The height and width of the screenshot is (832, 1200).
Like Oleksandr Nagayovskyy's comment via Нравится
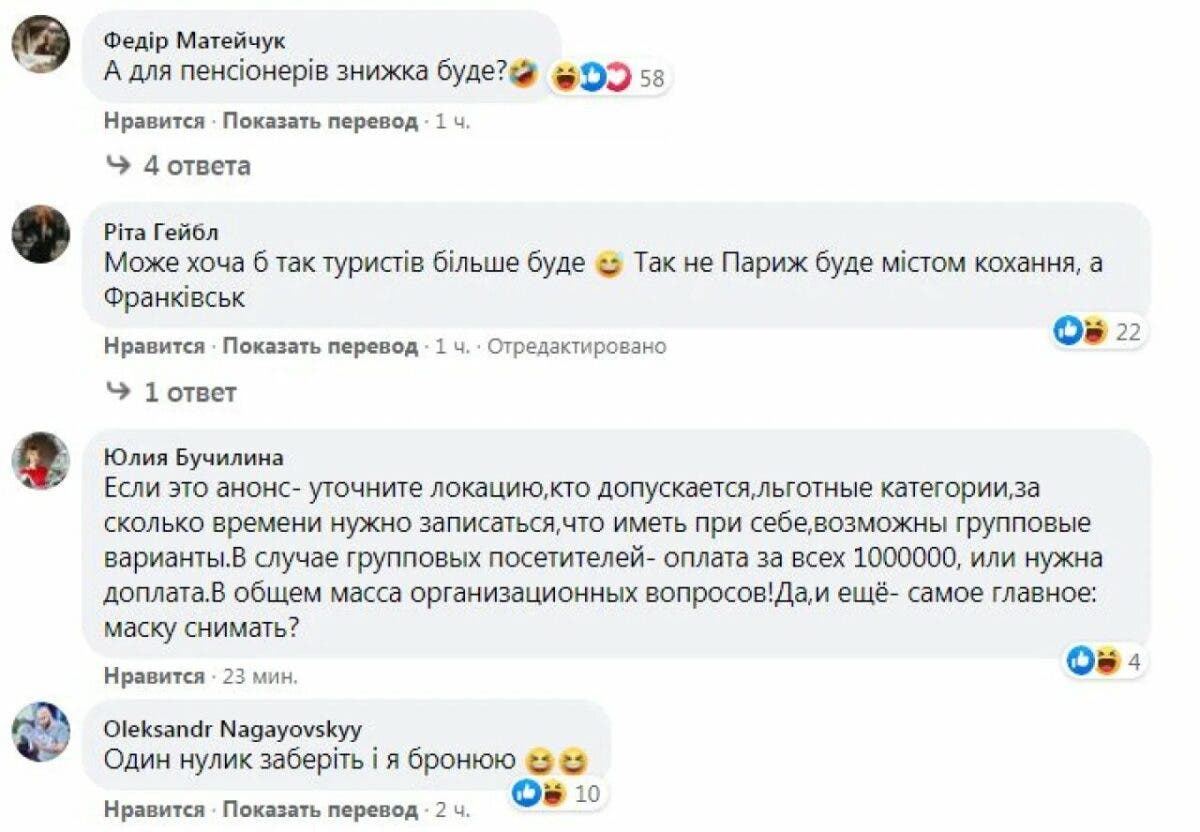tap(154, 809)
